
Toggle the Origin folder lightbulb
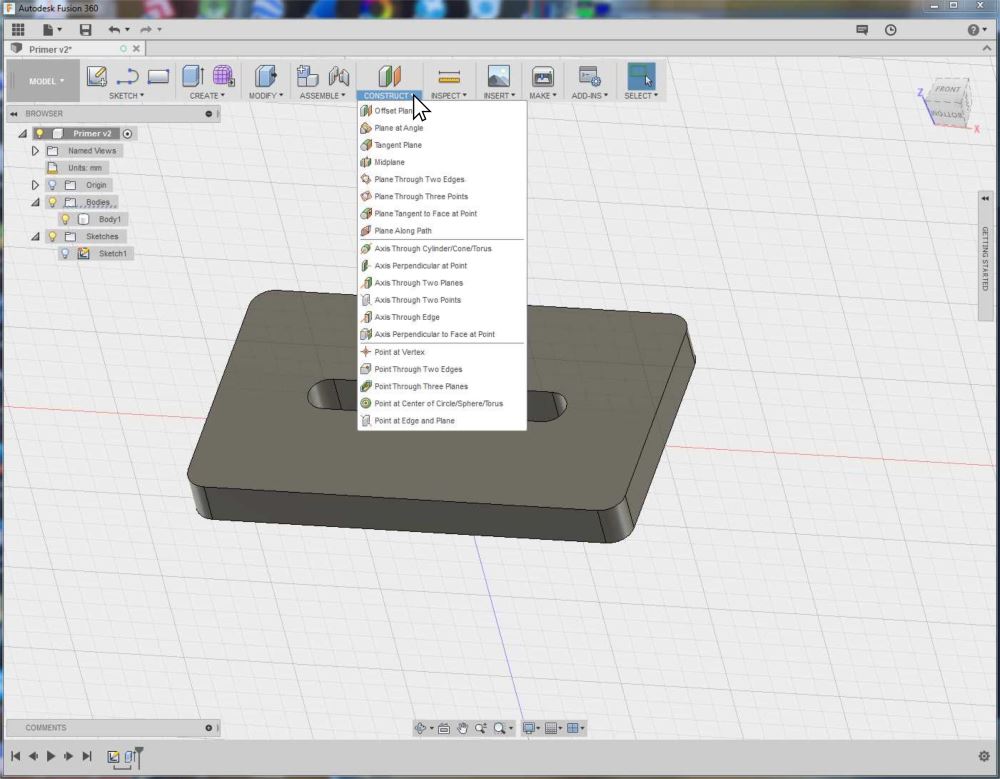click(52, 185)
